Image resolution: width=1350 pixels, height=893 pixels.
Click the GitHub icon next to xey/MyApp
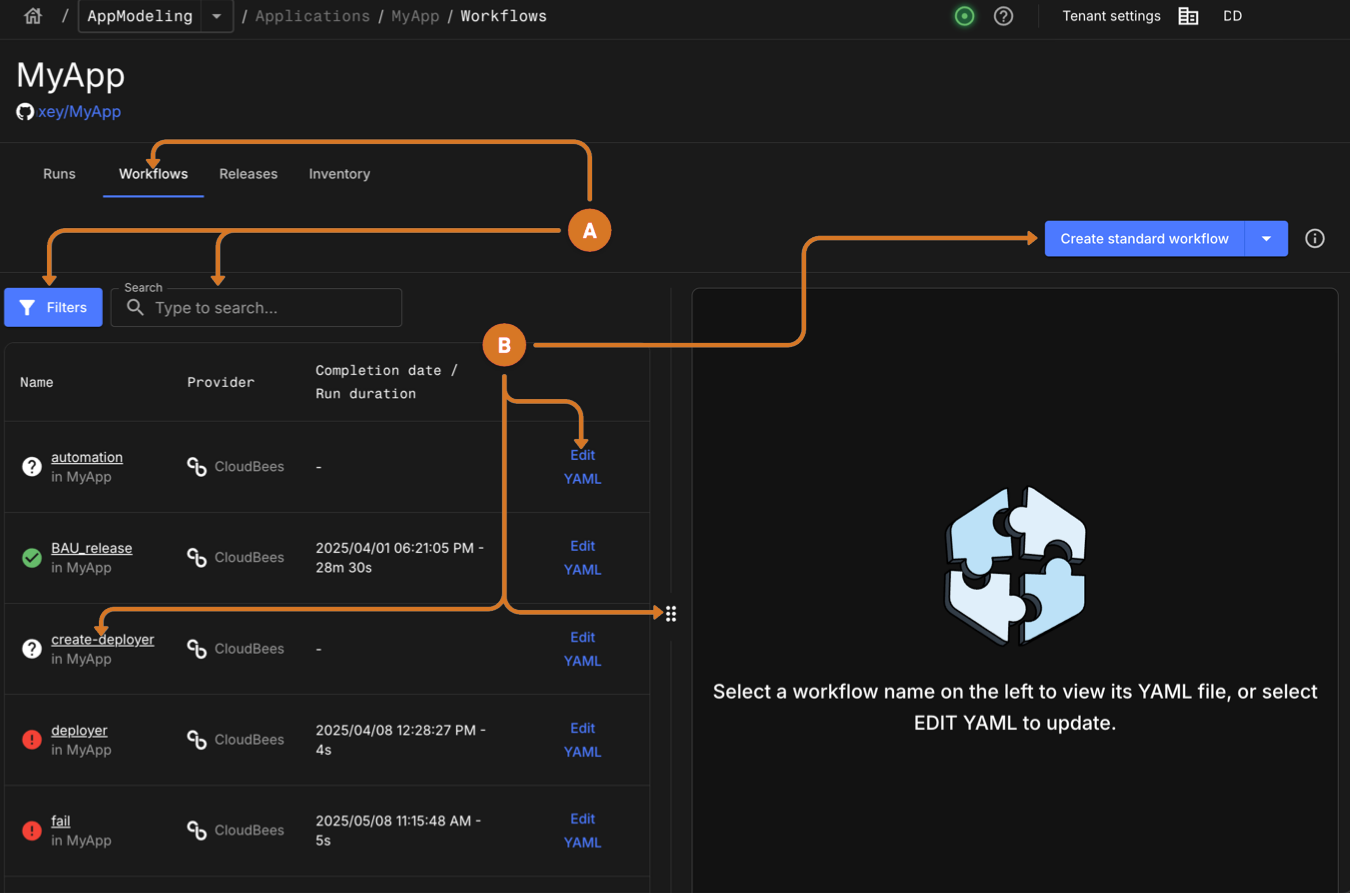point(25,112)
